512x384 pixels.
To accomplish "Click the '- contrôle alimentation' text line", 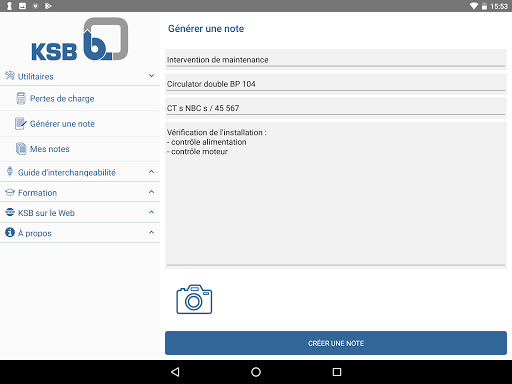I will [x=207, y=142].
